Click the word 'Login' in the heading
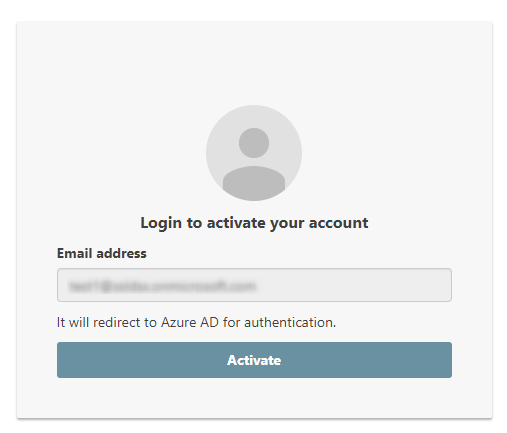 (161, 223)
